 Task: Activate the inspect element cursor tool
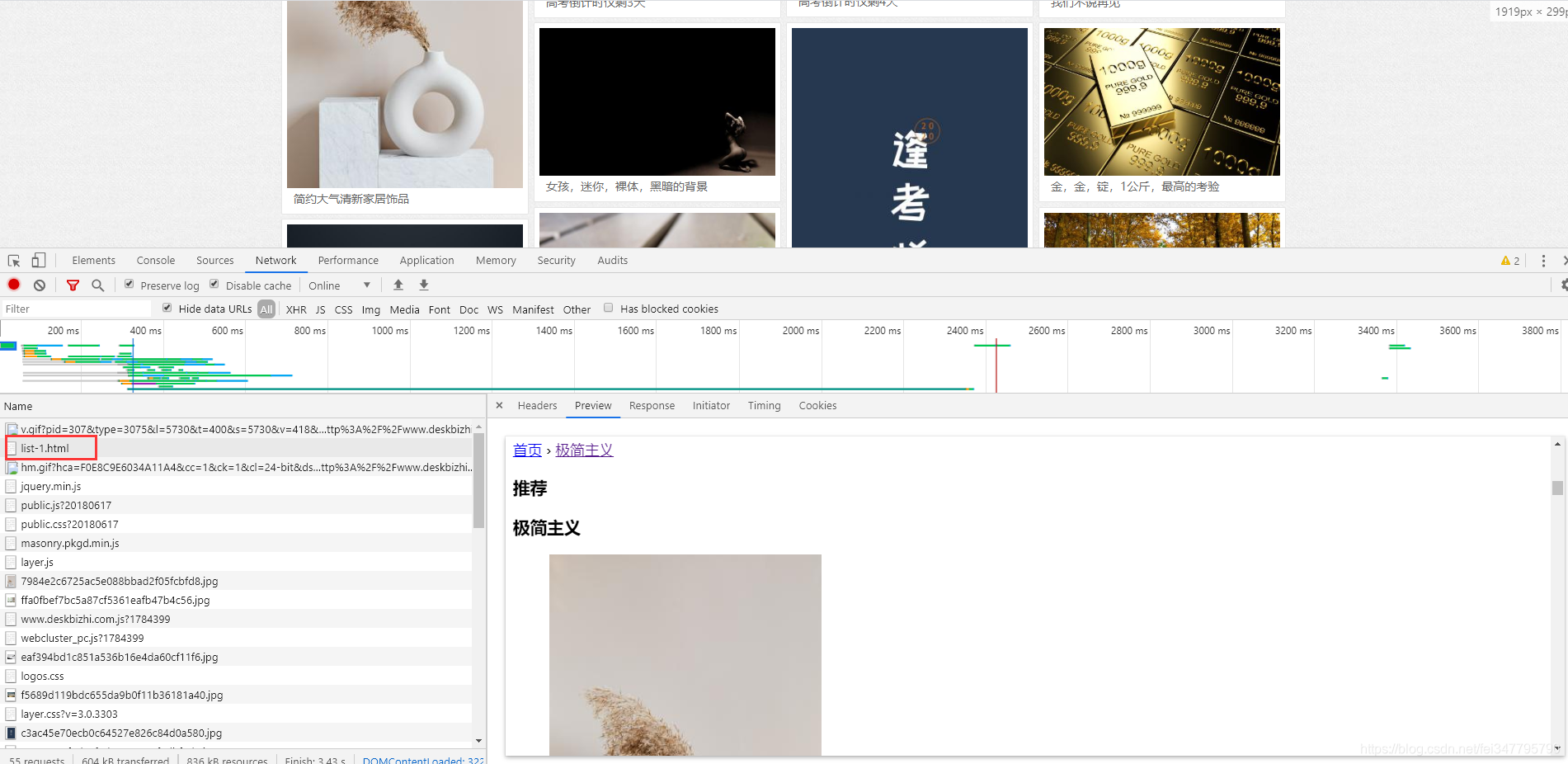13,260
